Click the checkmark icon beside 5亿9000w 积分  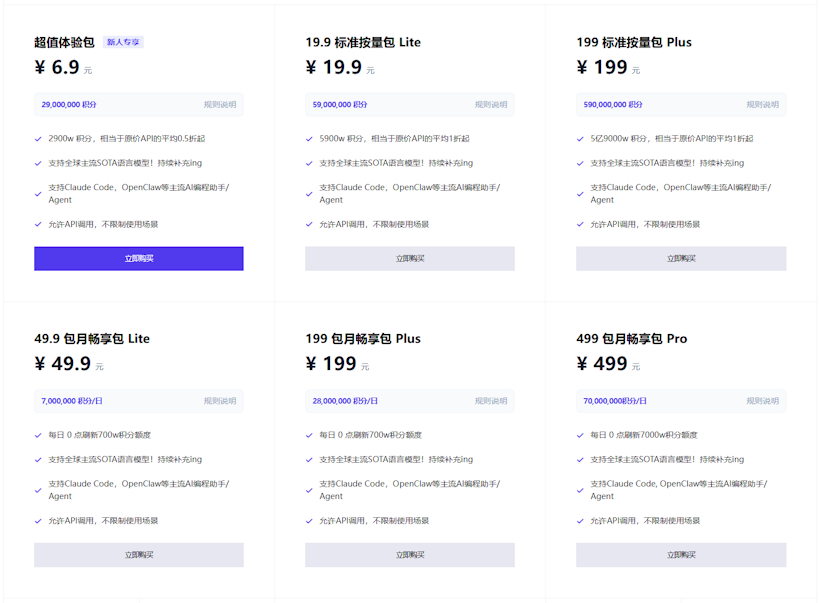pyautogui.click(x=581, y=139)
